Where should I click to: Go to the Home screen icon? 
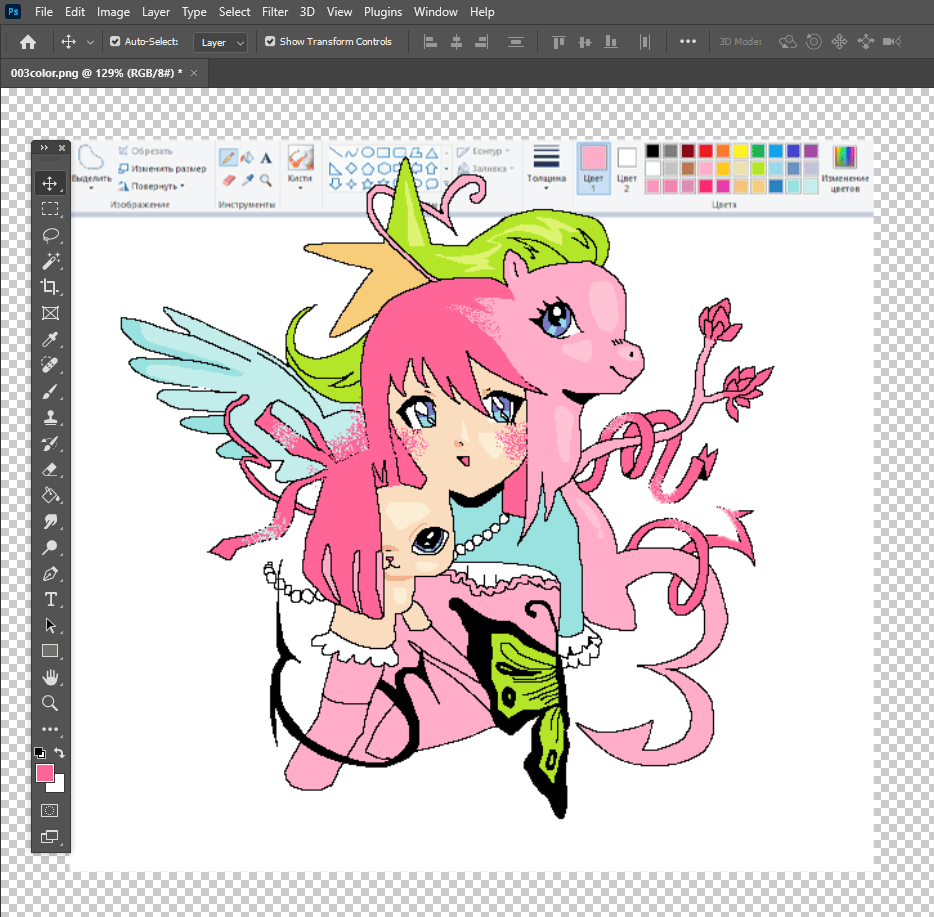click(x=27, y=42)
